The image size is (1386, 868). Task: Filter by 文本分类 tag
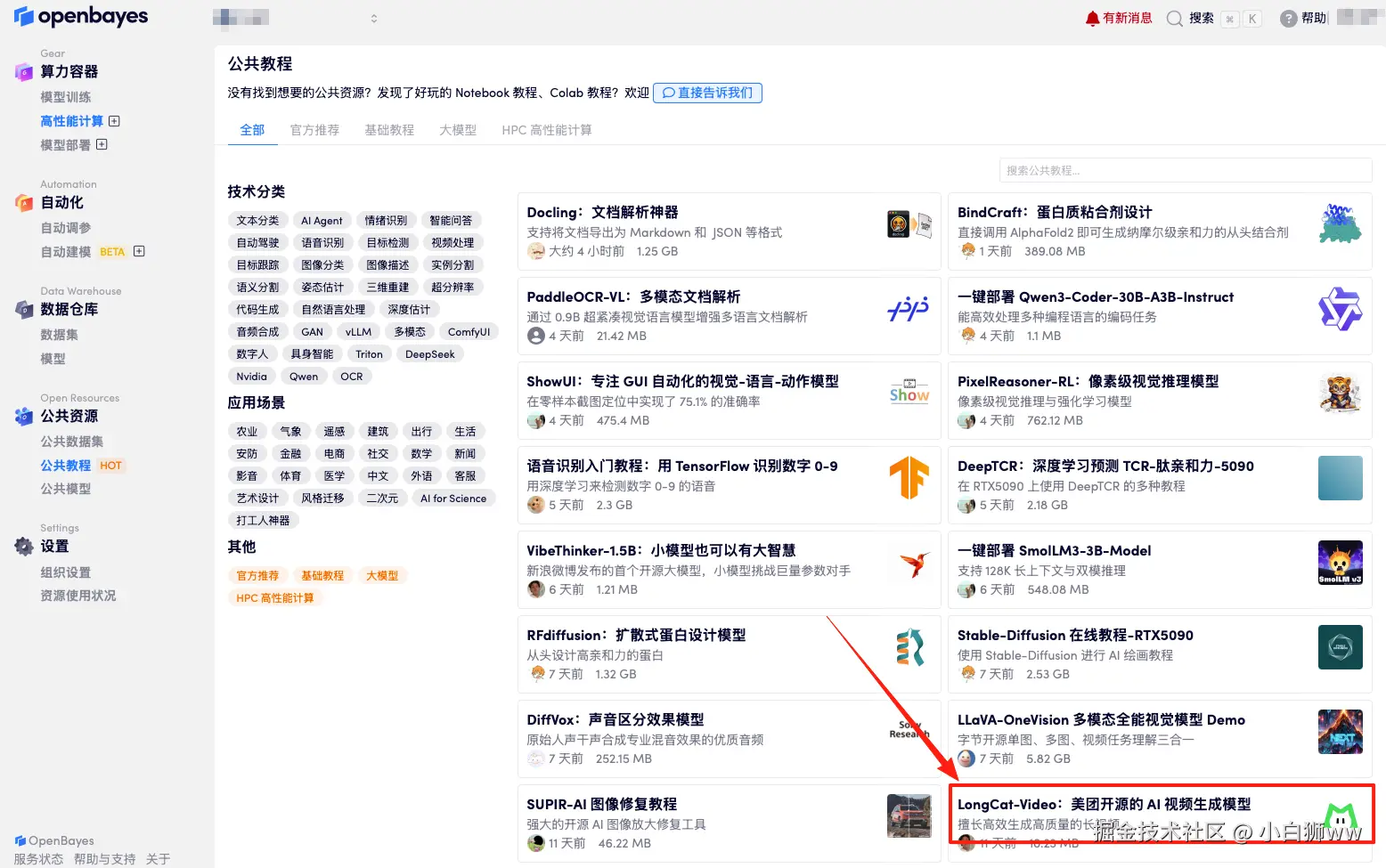tap(257, 221)
